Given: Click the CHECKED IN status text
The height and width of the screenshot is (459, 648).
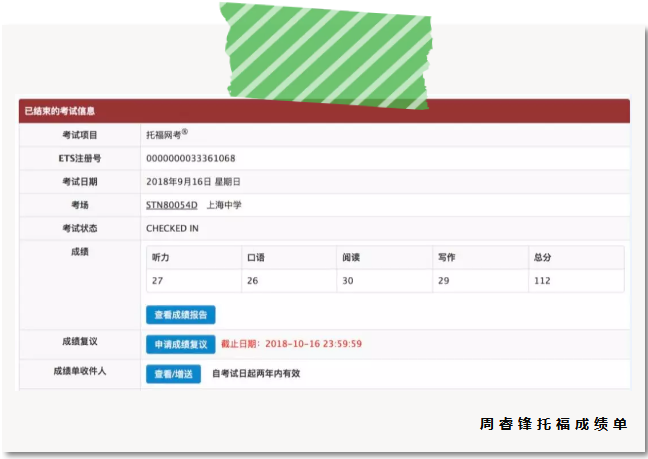Looking at the screenshot, I should point(172,228).
